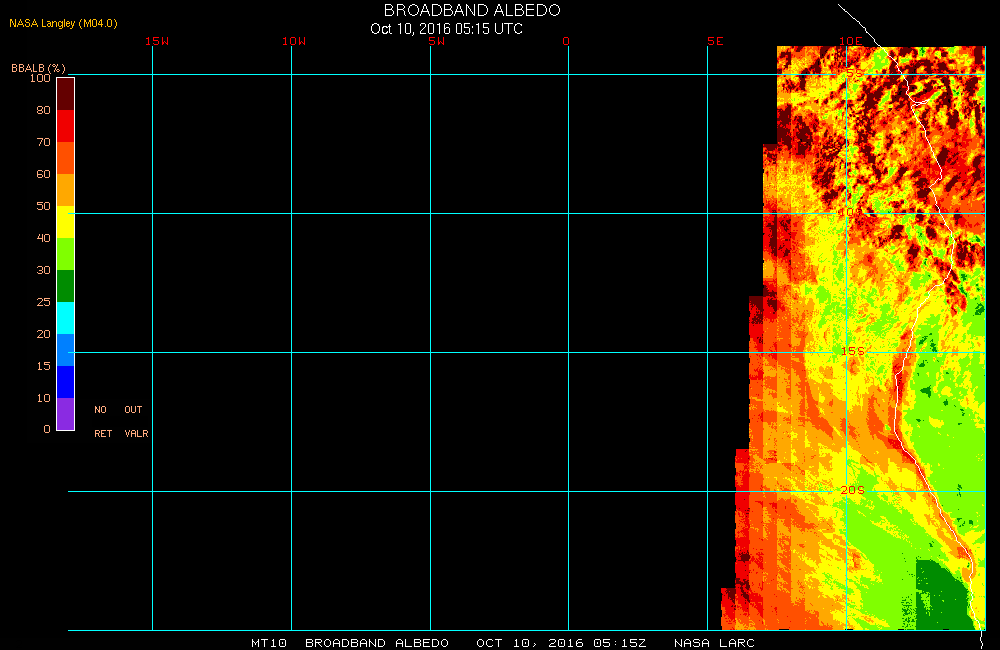The image size is (1000, 650).
Task: Click the light green 30-40% legend band
Action: [65, 254]
